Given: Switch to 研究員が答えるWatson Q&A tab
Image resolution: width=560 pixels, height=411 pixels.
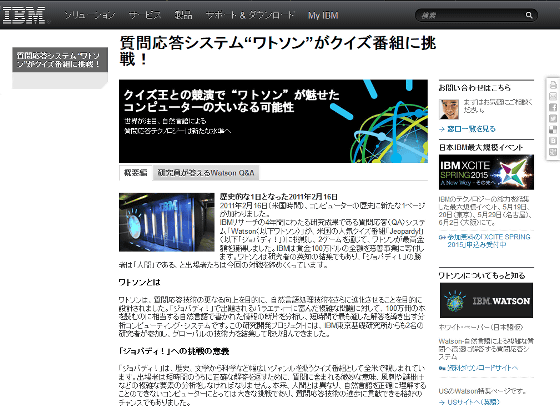Looking at the screenshot, I should pyautogui.click(x=206, y=173).
